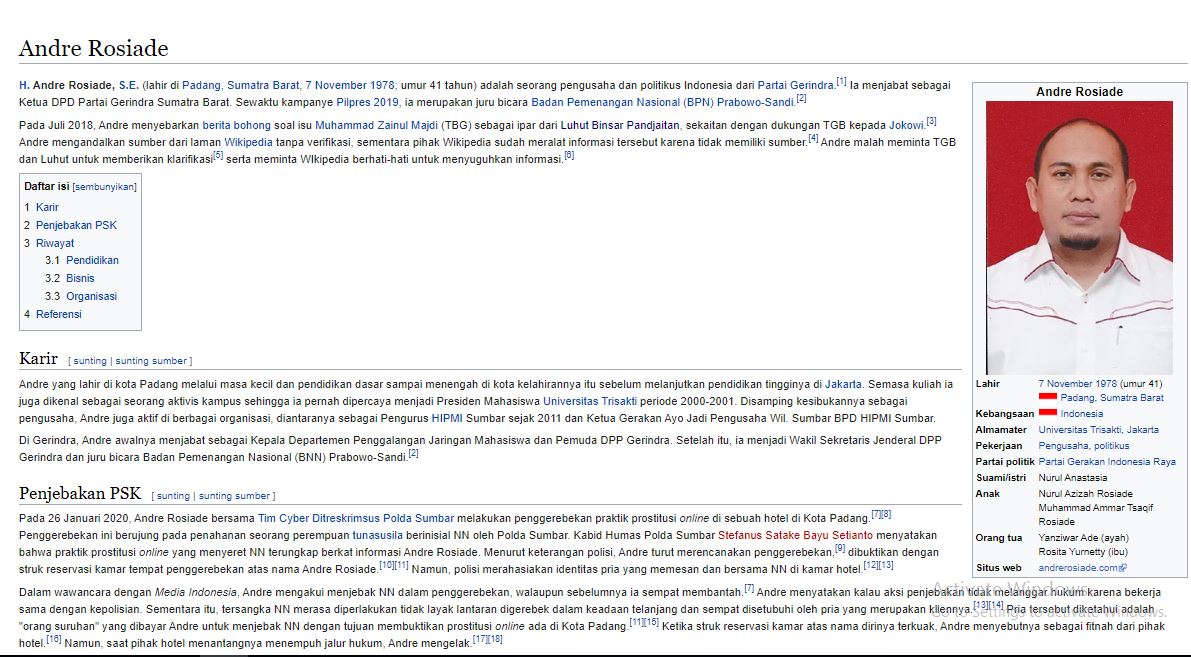The width and height of the screenshot is (1191, 657).
Task: Click the external link icon after andrerosiade.com
Action: 1123,568
